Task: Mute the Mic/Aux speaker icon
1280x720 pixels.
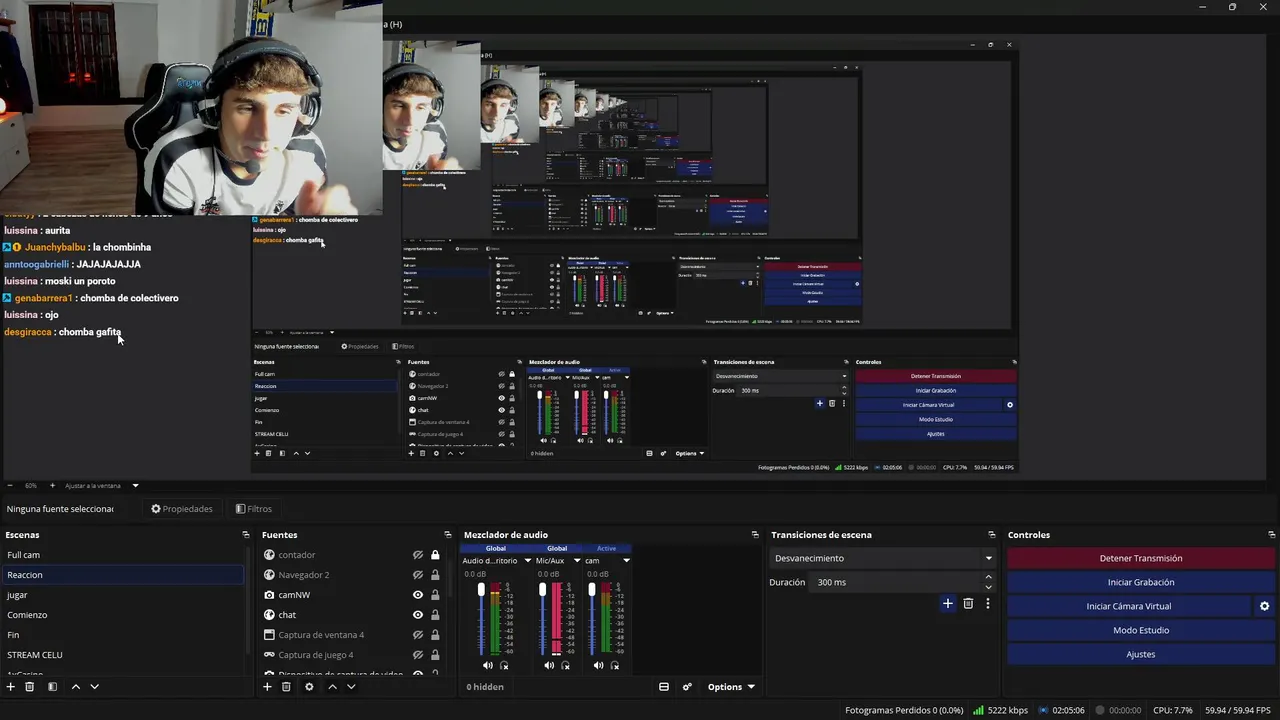Action: coord(549,665)
